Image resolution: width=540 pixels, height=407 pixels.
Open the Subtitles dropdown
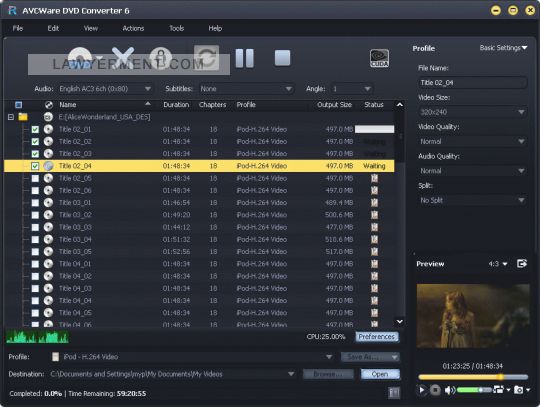[246, 89]
